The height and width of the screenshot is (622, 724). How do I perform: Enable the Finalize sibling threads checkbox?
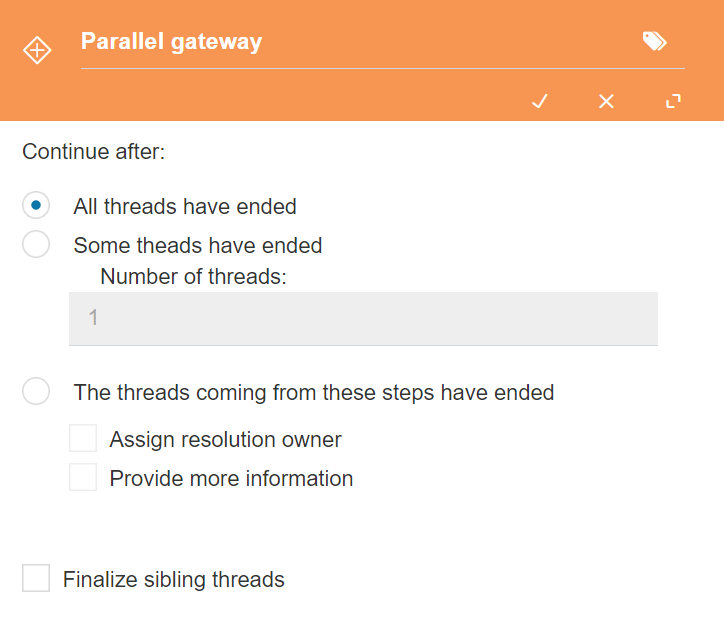[36, 578]
